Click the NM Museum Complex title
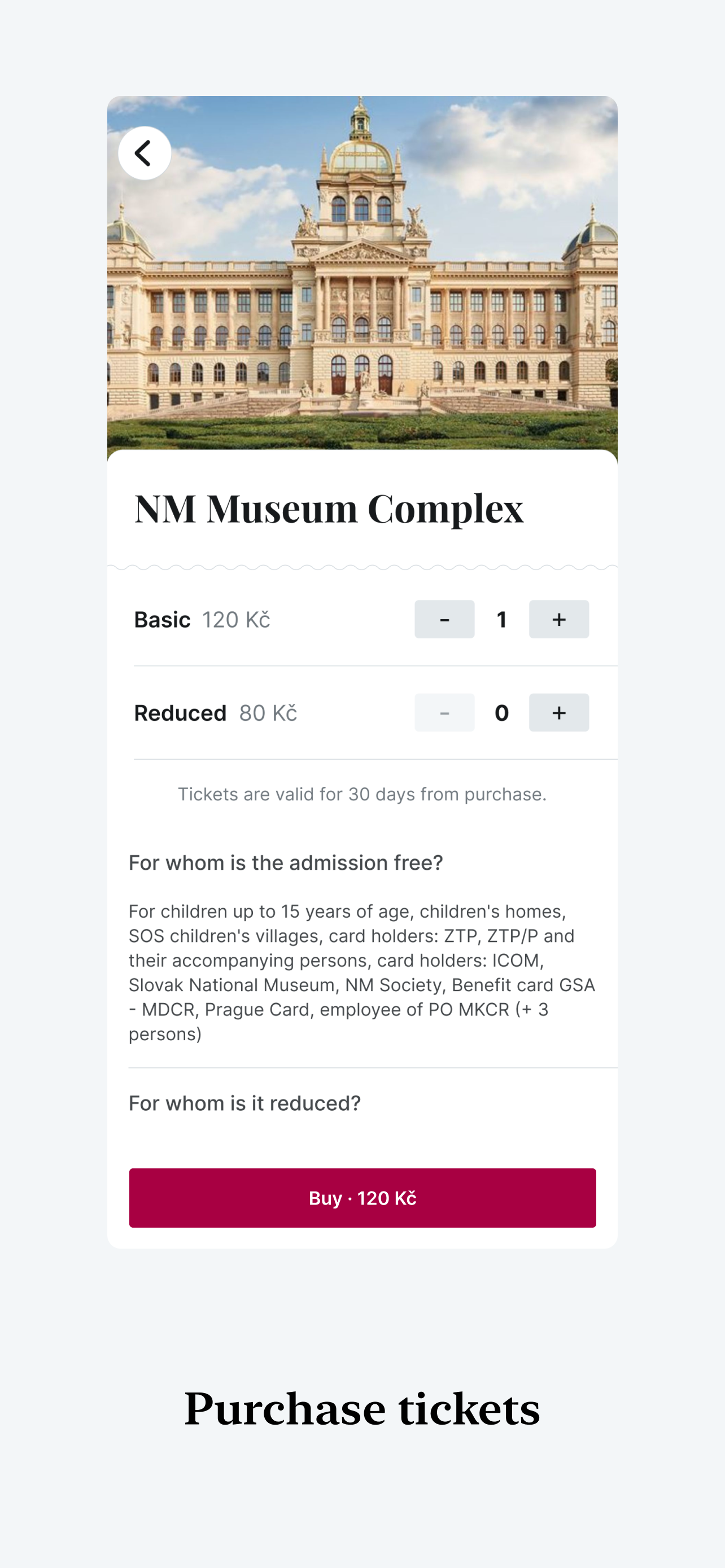 [x=329, y=508]
